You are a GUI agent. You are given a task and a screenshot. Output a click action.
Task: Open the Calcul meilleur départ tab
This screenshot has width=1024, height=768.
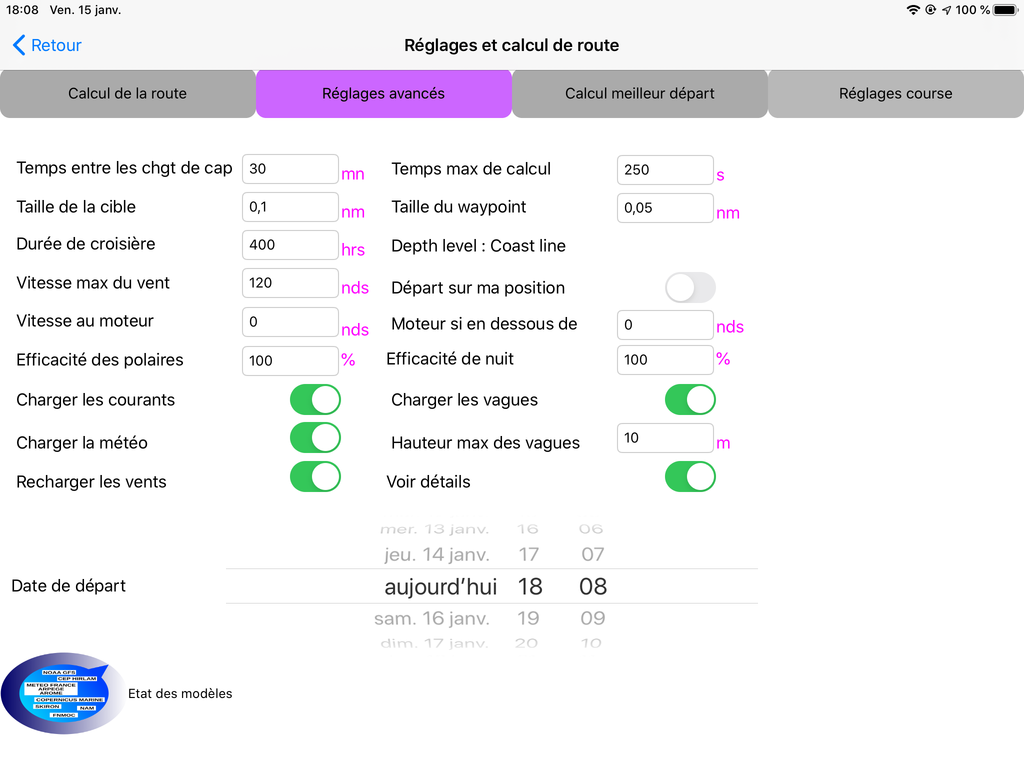[639, 93]
